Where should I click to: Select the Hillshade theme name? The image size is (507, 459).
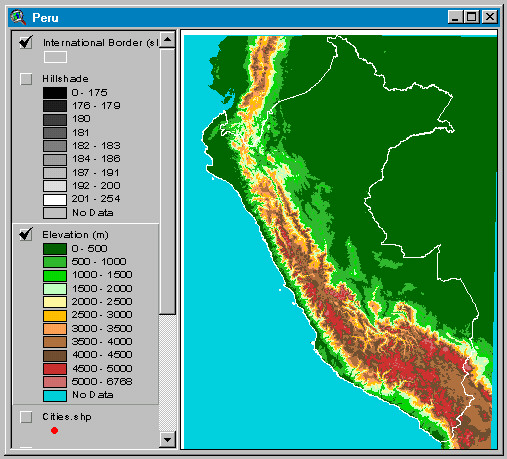coord(65,79)
